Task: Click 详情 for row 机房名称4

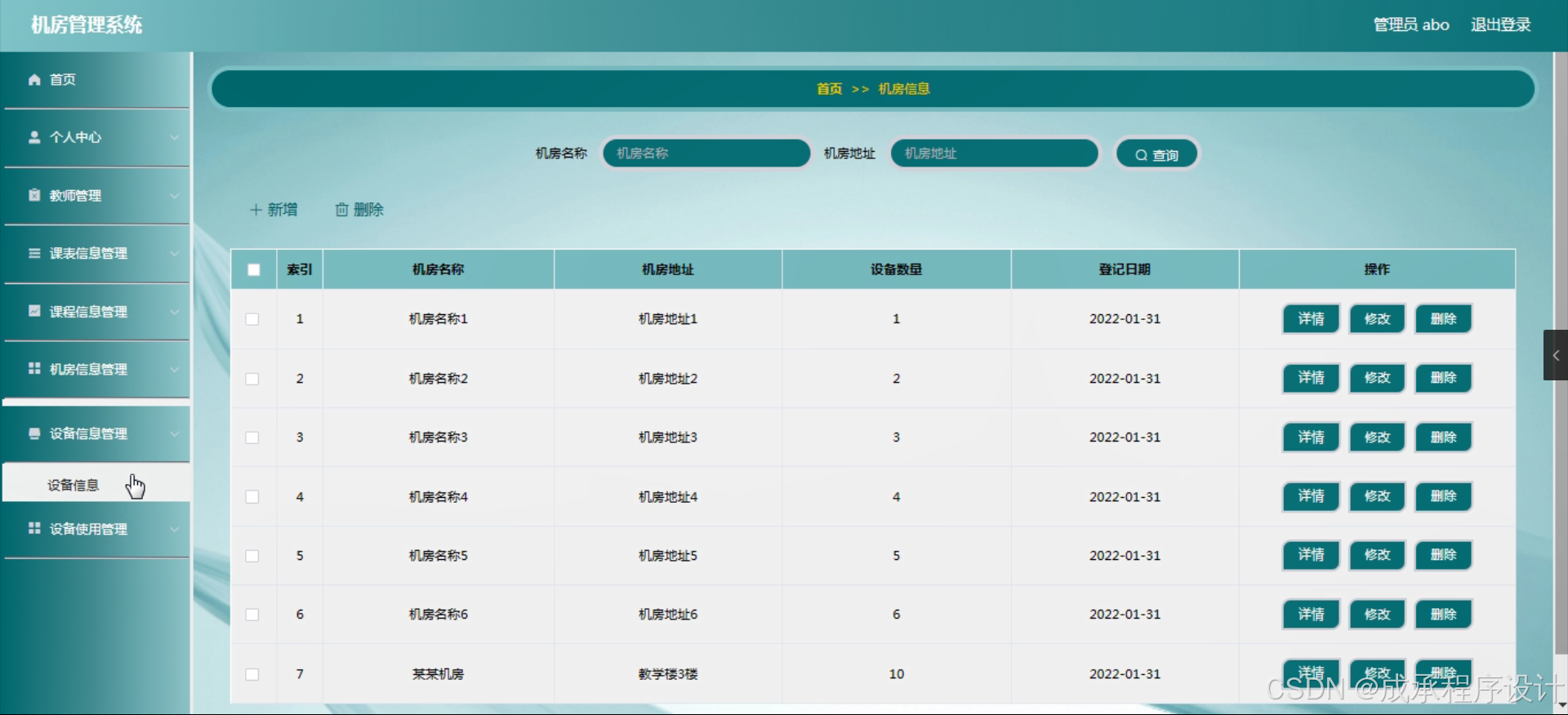Action: (1311, 495)
